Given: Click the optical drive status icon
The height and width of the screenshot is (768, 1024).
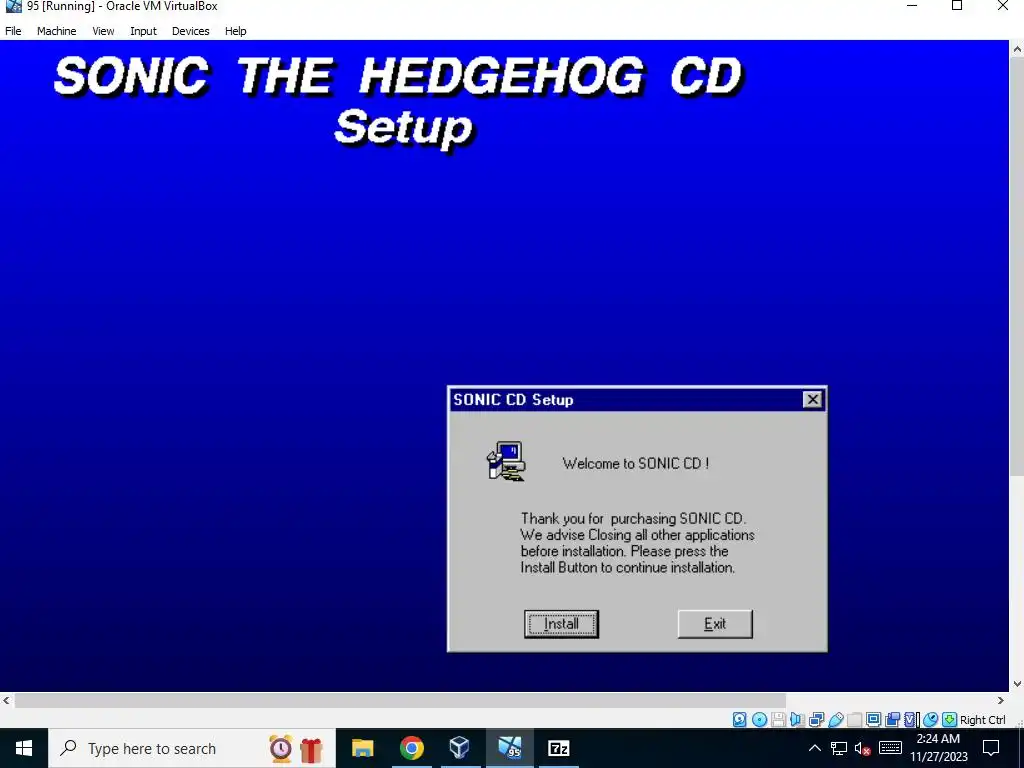Looking at the screenshot, I should [759, 720].
